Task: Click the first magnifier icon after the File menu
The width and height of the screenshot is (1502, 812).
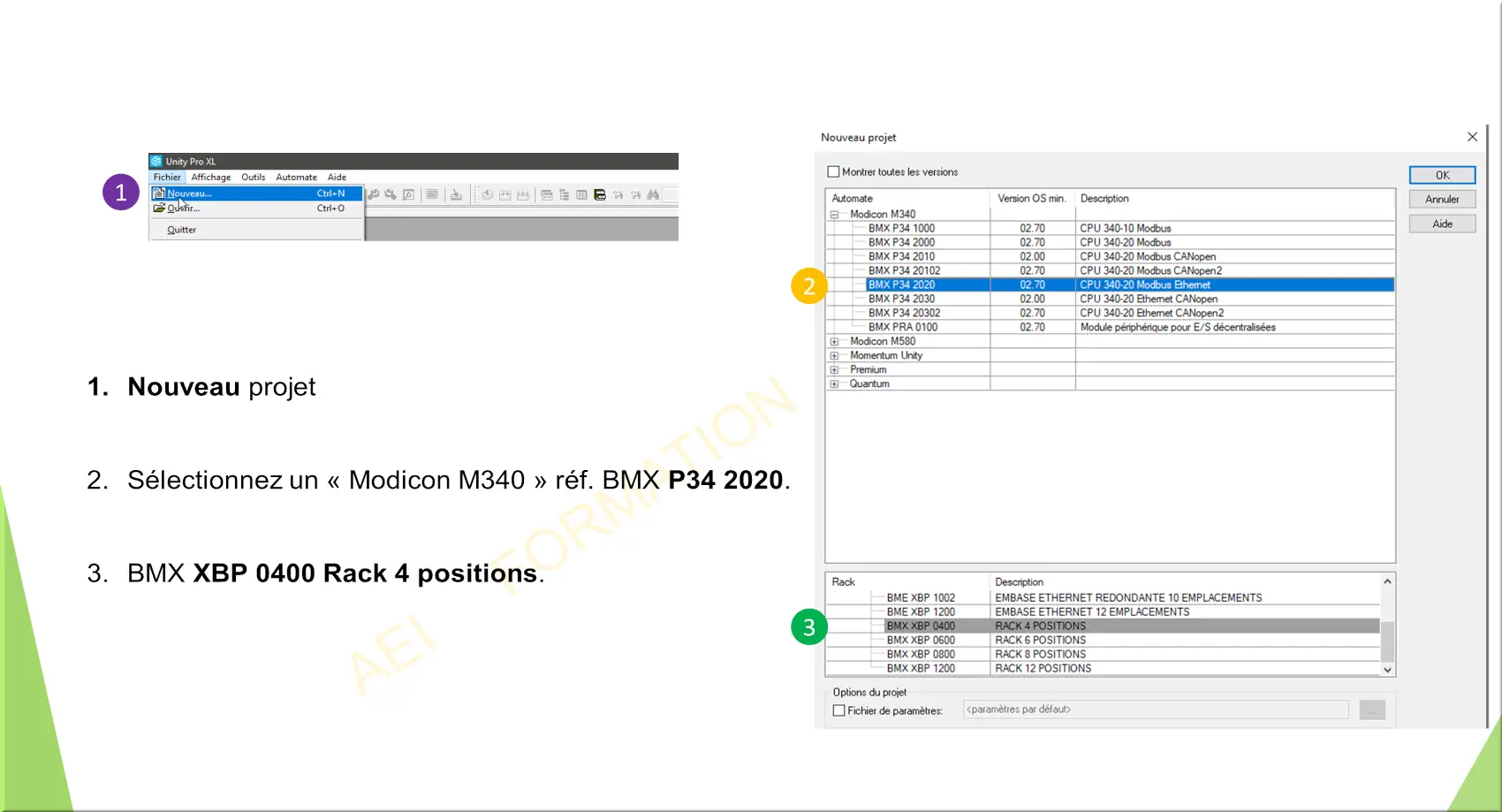Action: (374, 194)
